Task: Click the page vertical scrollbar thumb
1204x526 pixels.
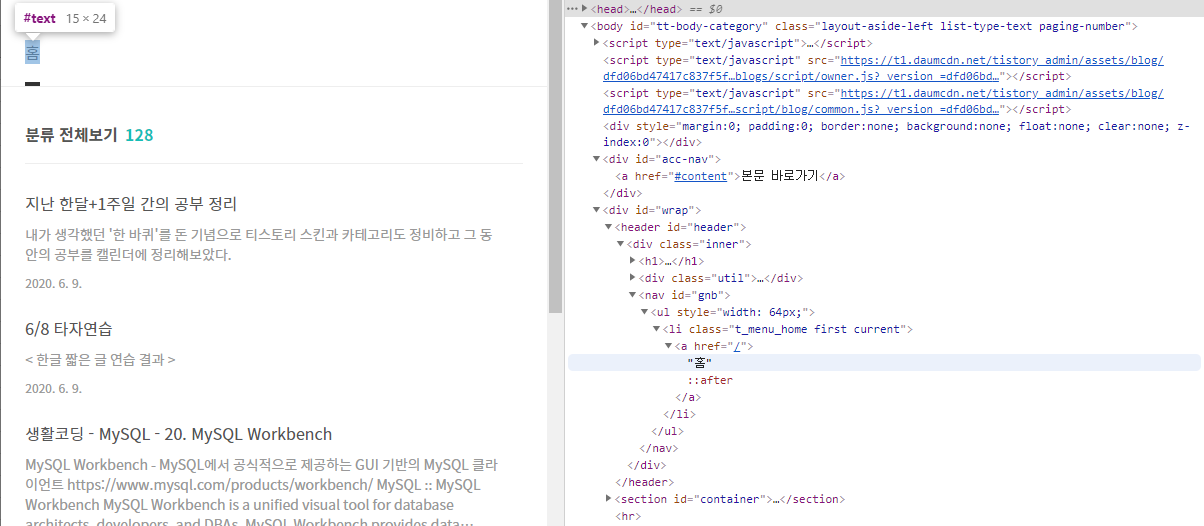Action: 555,156
